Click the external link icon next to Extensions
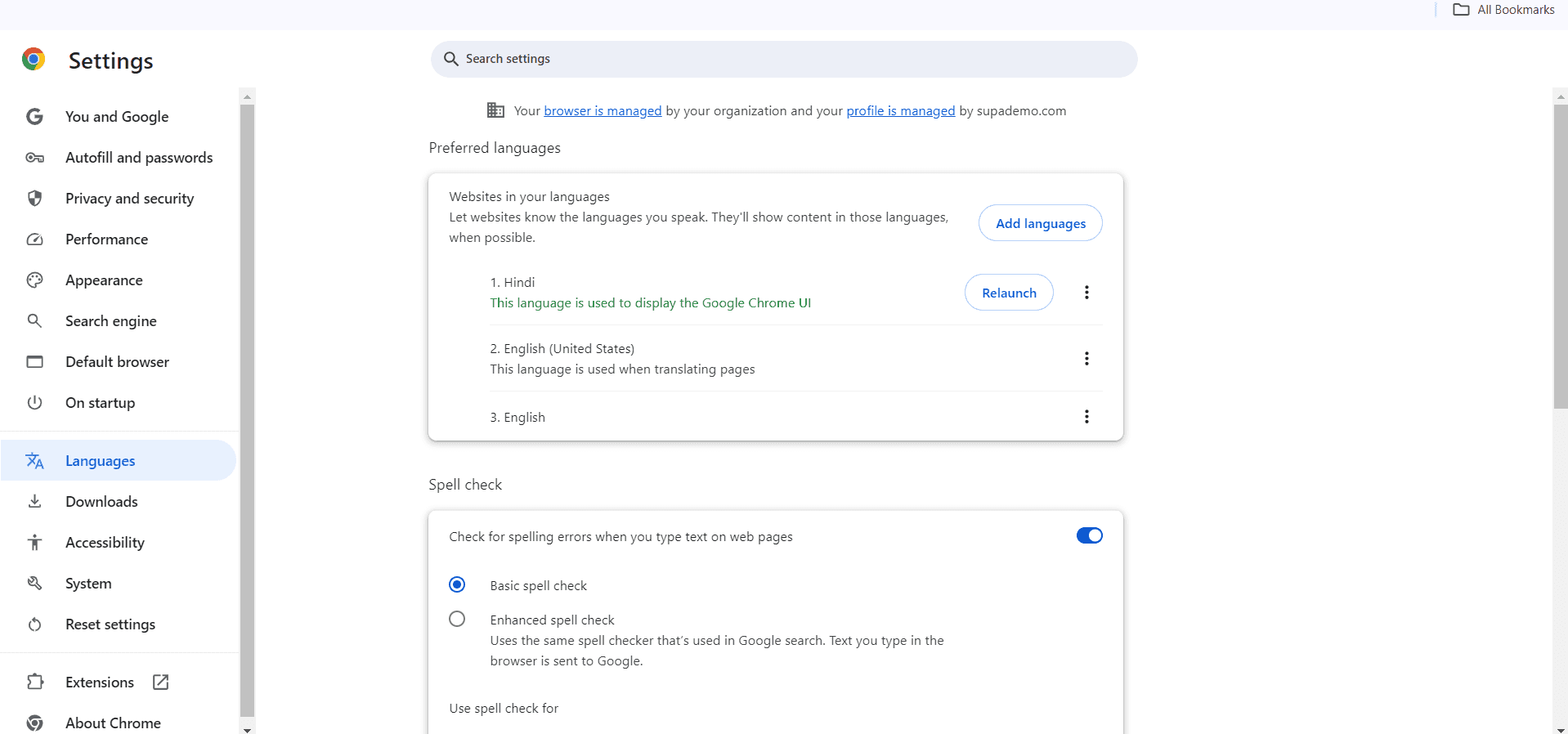 pos(161,682)
